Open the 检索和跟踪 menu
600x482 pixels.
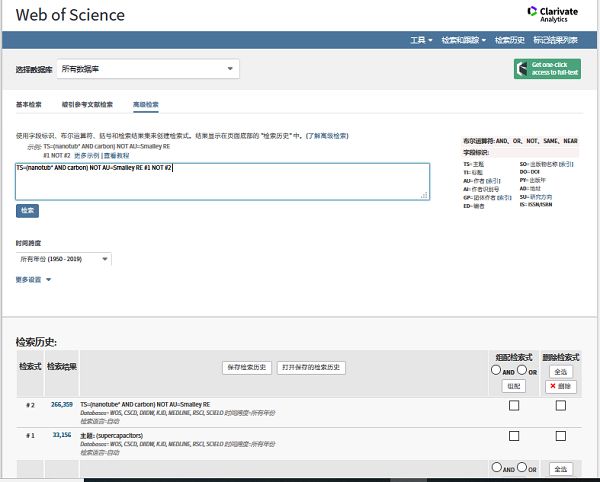[462, 40]
